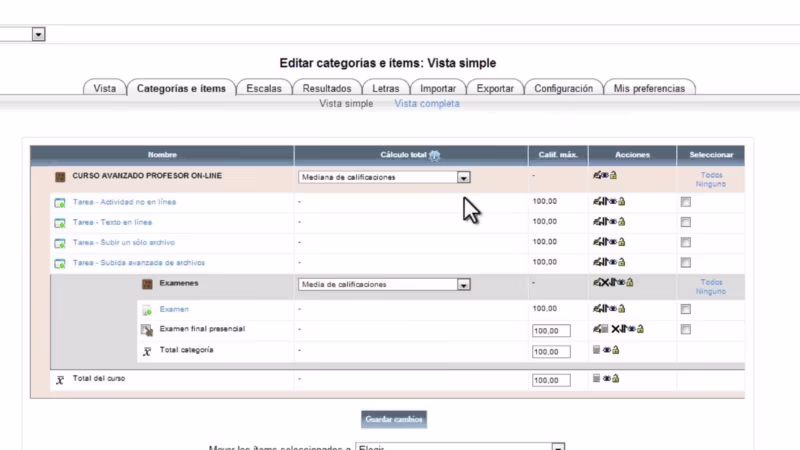This screenshot has height=450, width=800.
Task: Open calculator for Examen final presencial
Action: [x=605, y=329]
